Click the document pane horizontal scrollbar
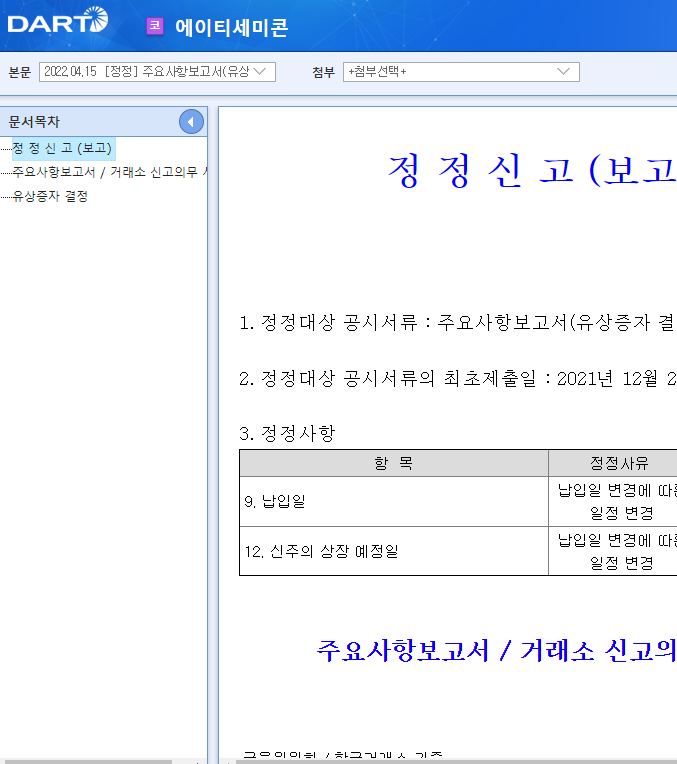Viewport: 677px width, 764px height. pyautogui.click(x=456, y=761)
